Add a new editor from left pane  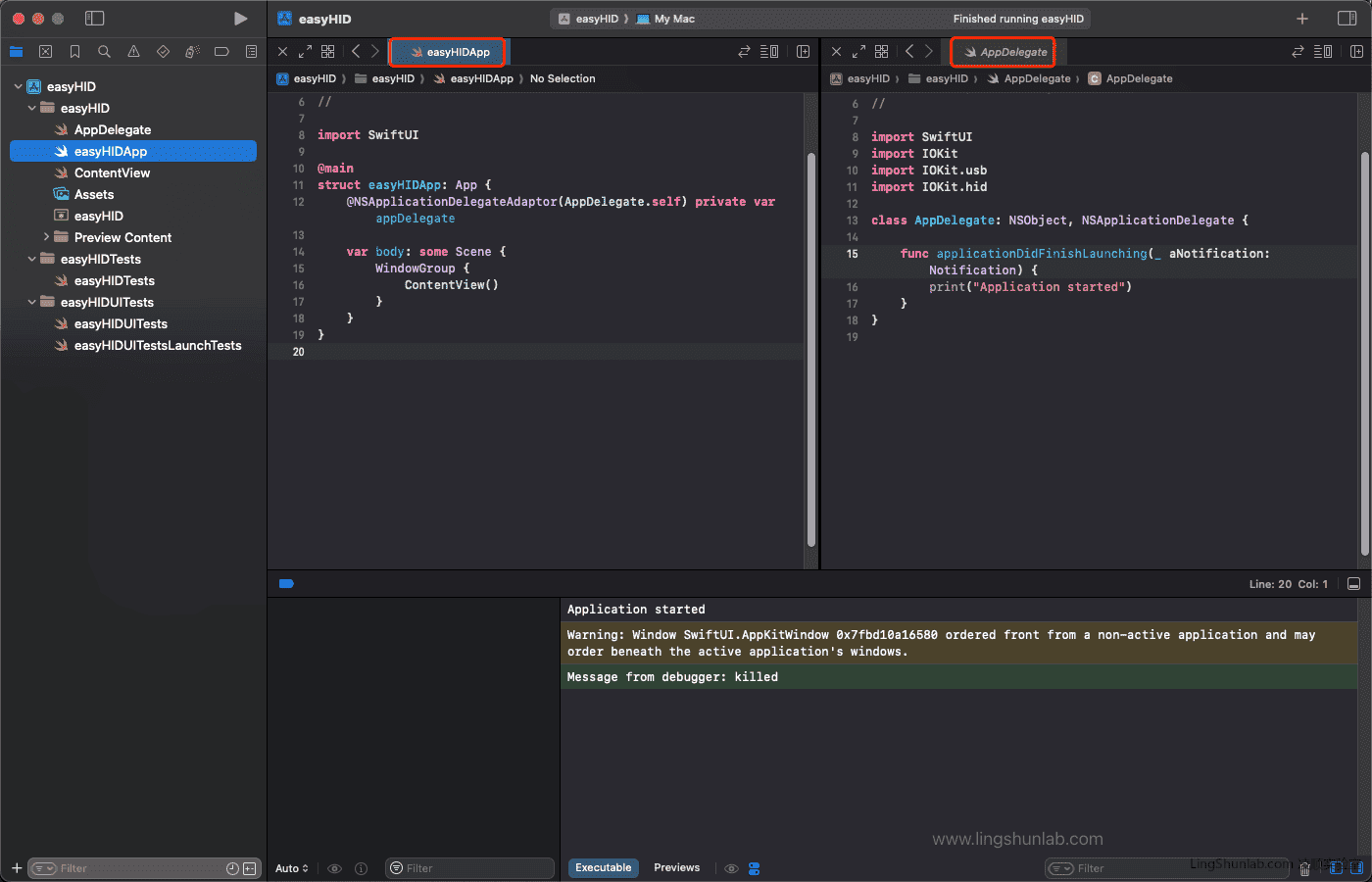[x=804, y=52]
